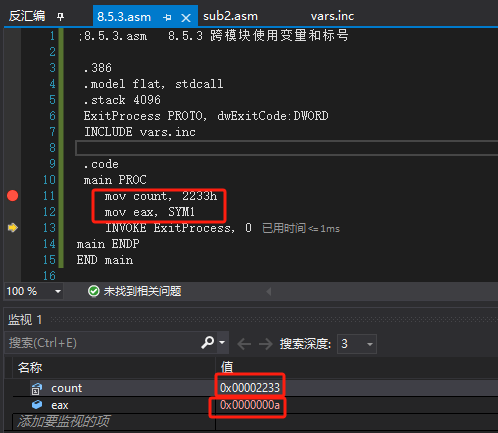Click the yellow current-statement arrow on line 13
This screenshot has width=498, height=433.
click(13, 228)
